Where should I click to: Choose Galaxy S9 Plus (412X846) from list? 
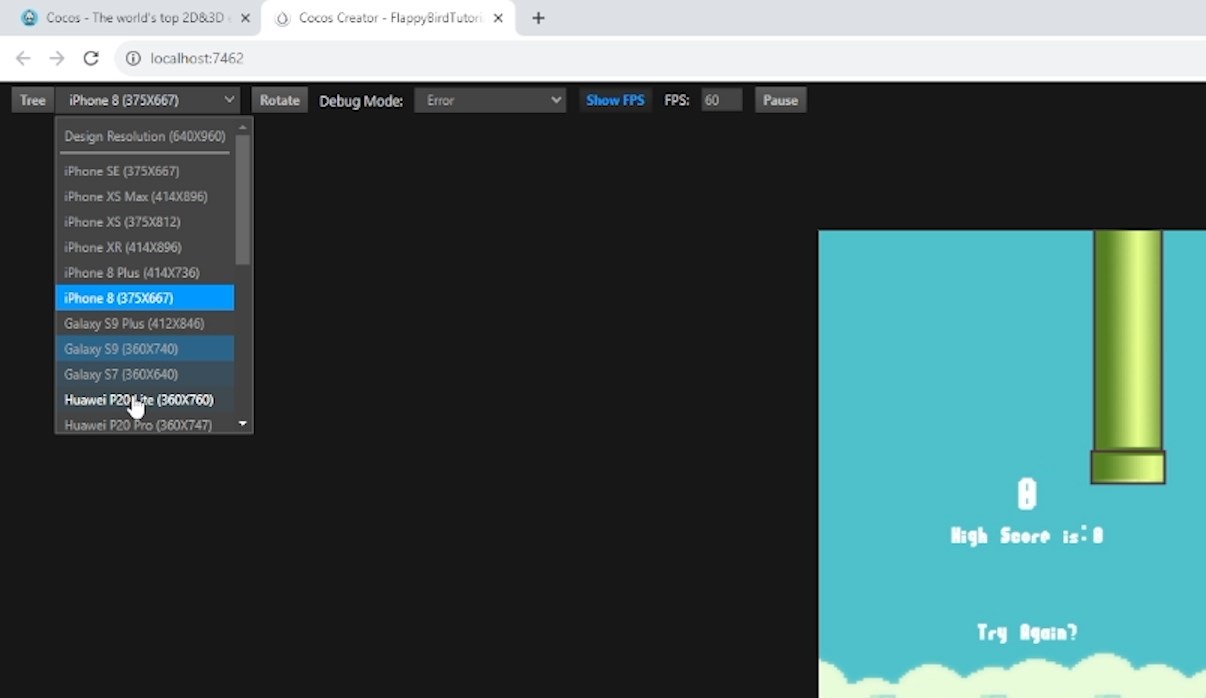135,324
